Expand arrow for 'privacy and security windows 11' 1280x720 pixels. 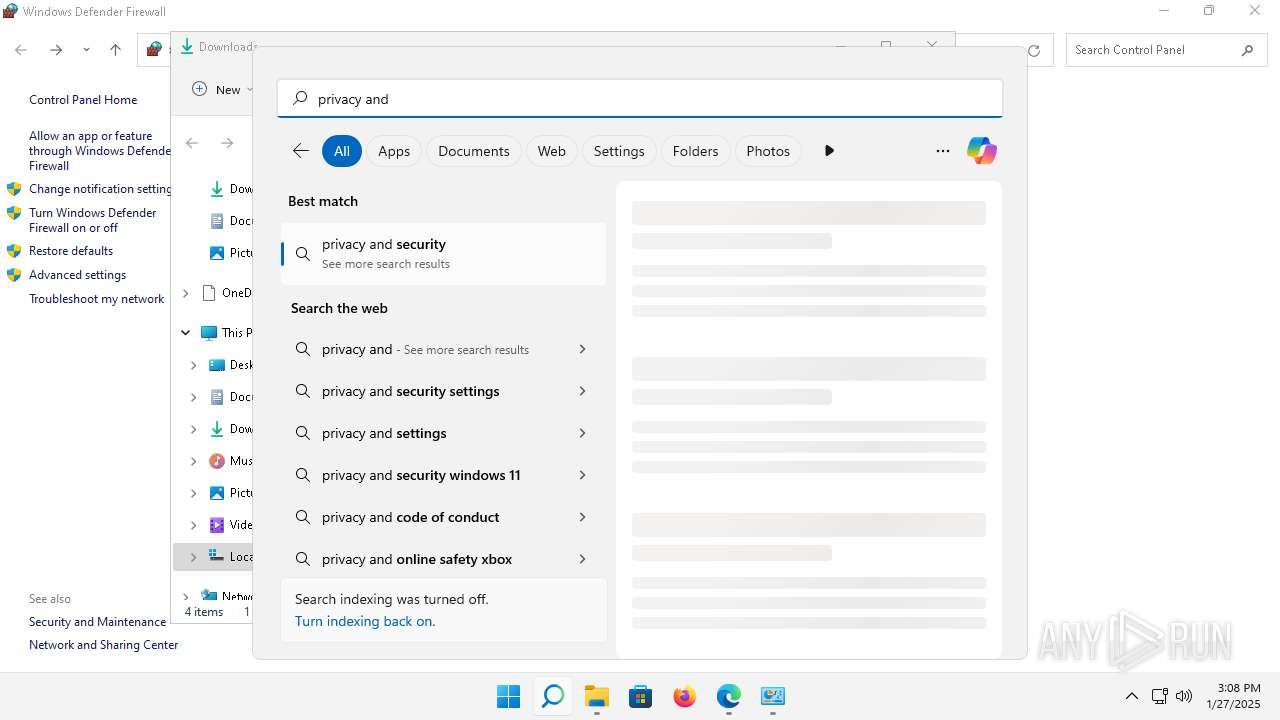pyautogui.click(x=582, y=475)
